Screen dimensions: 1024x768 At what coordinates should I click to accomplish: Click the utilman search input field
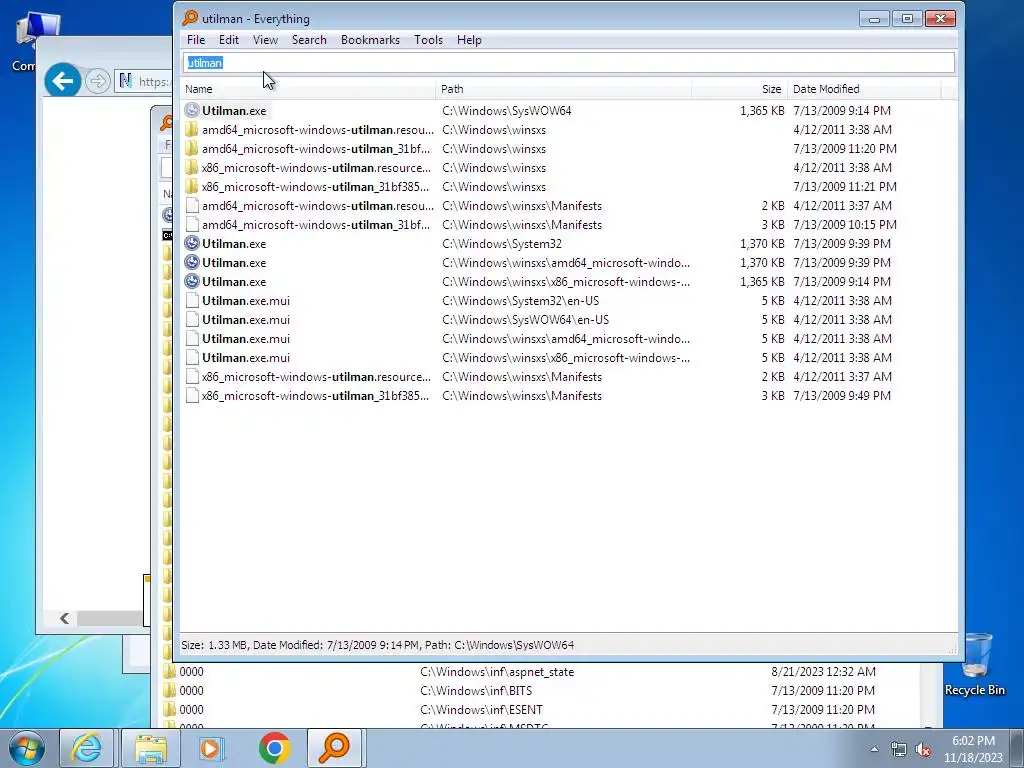pos(568,63)
